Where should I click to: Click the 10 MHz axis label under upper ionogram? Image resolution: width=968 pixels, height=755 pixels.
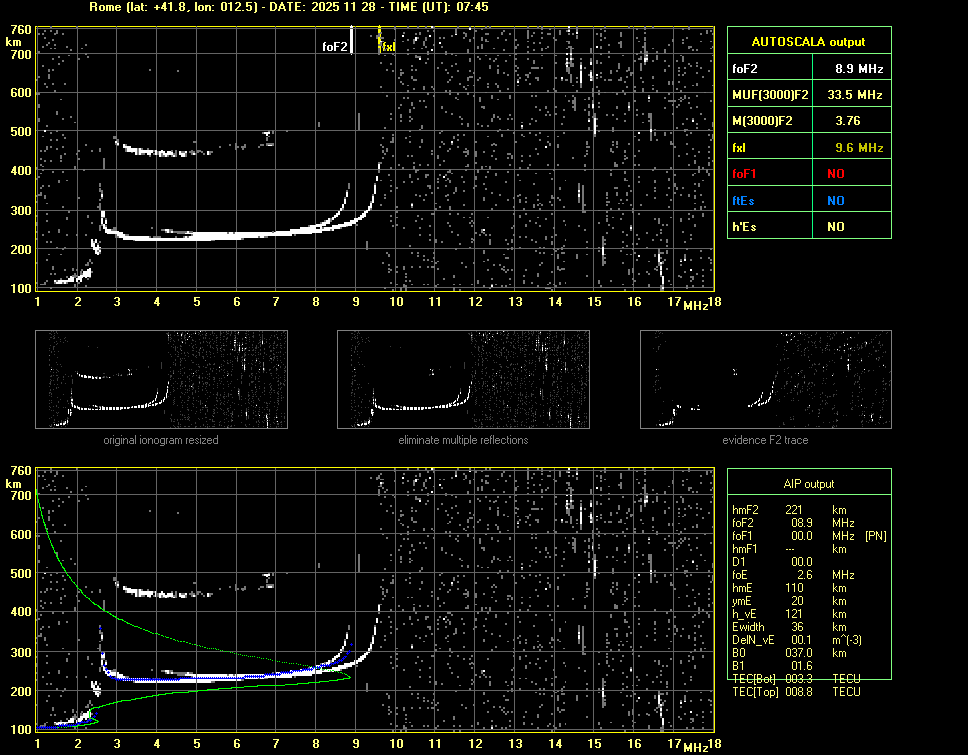pyautogui.click(x=396, y=302)
